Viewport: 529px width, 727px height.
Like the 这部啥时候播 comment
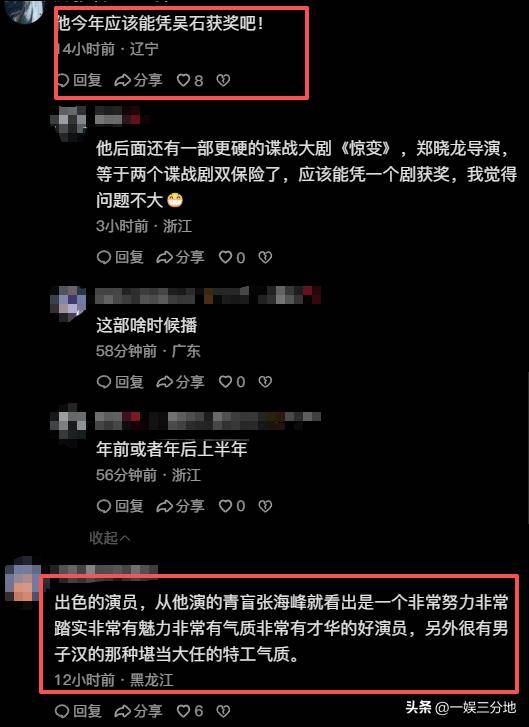pyautogui.click(x=232, y=382)
